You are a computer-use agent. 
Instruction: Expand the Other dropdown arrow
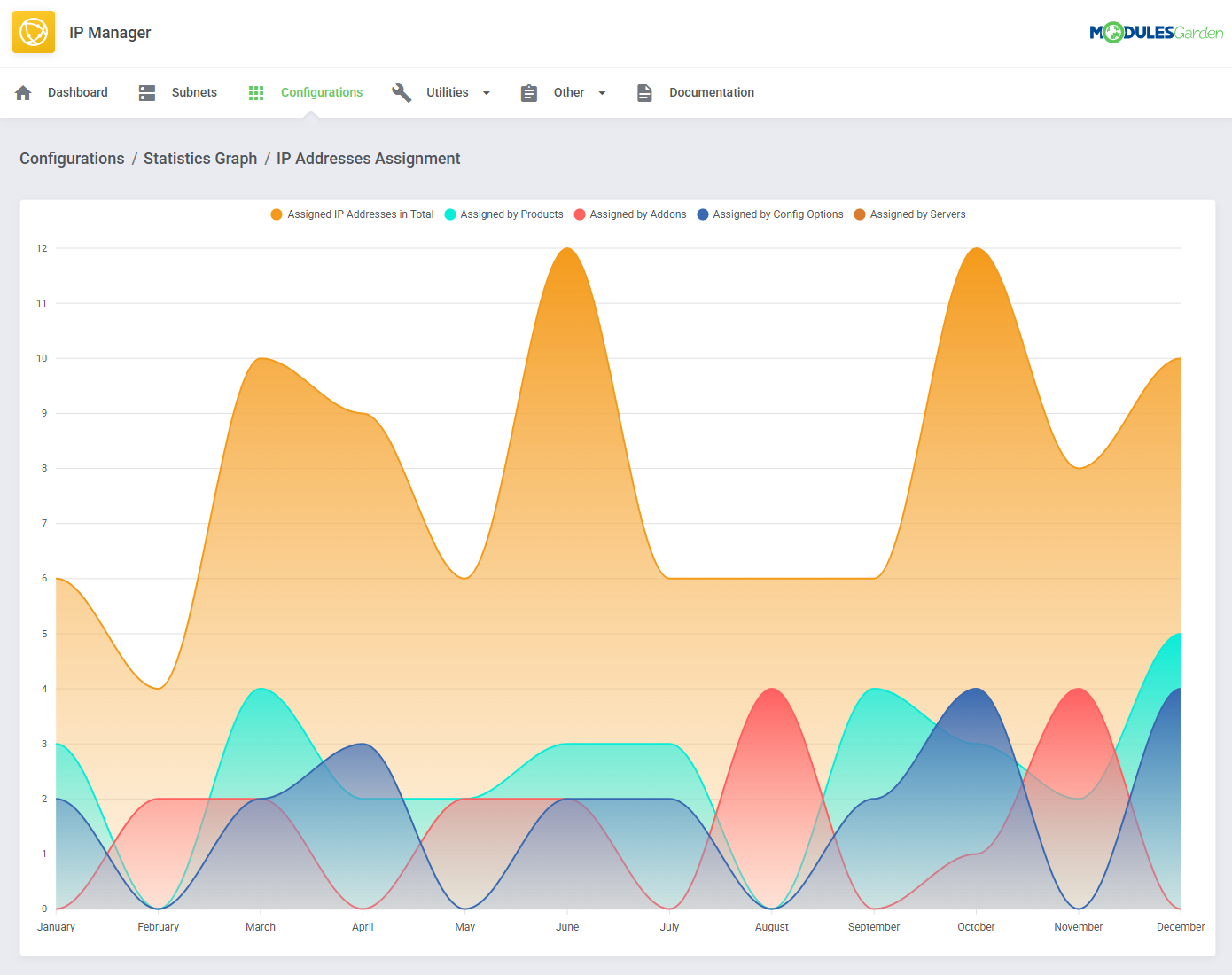click(x=602, y=93)
